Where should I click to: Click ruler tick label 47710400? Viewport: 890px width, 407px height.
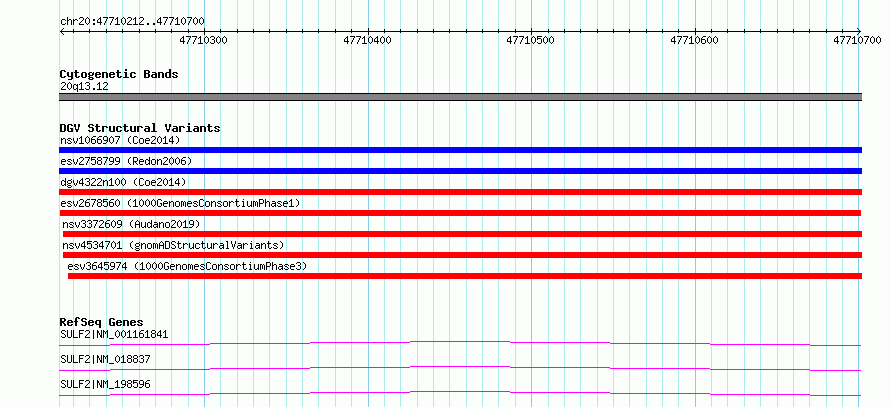click(x=368, y=40)
